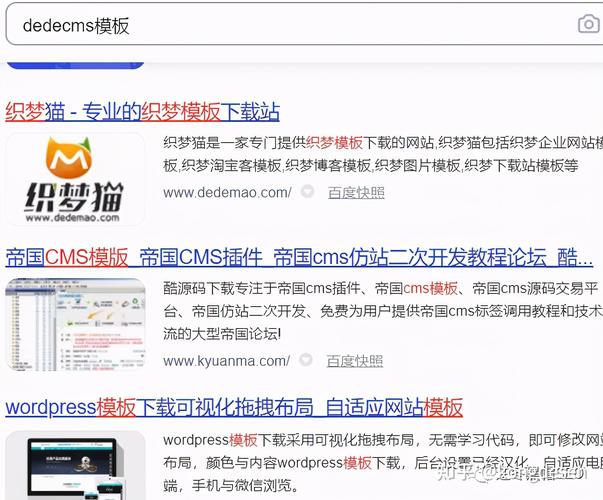Click the 织梦猫是一家专门提供织梦模板下载的网站 description text
Viewport: 603px width, 500px height.
click(x=383, y=154)
